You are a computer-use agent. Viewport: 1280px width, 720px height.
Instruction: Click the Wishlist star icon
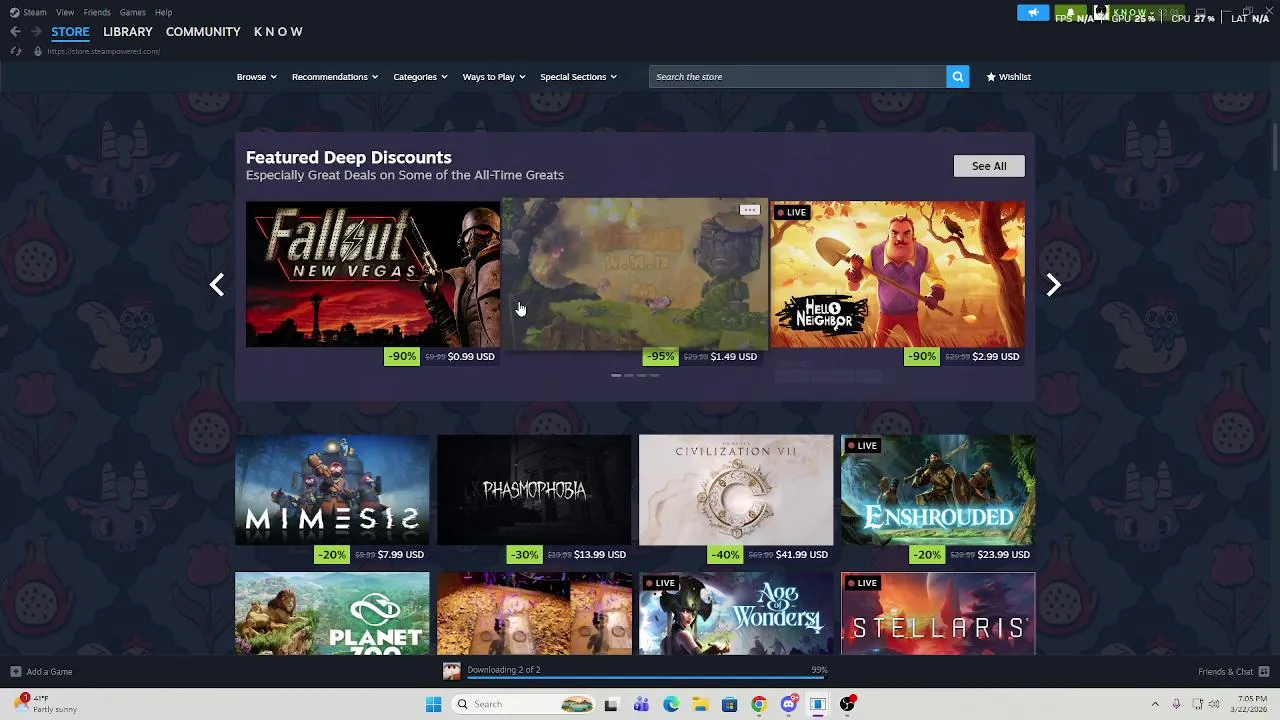pyautogui.click(x=991, y=77)
